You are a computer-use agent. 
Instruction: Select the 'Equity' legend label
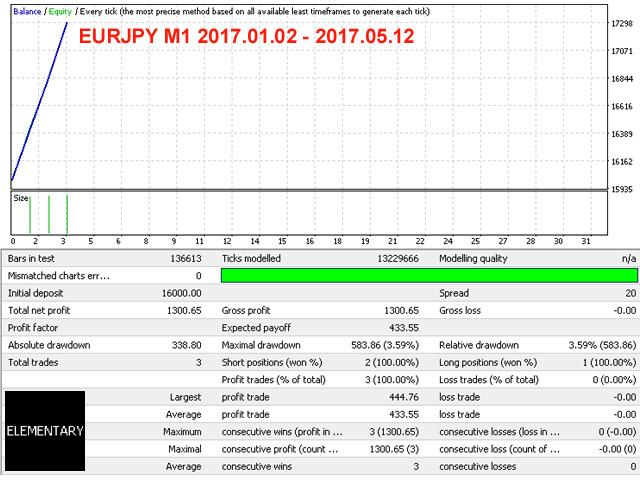point(60,11)
